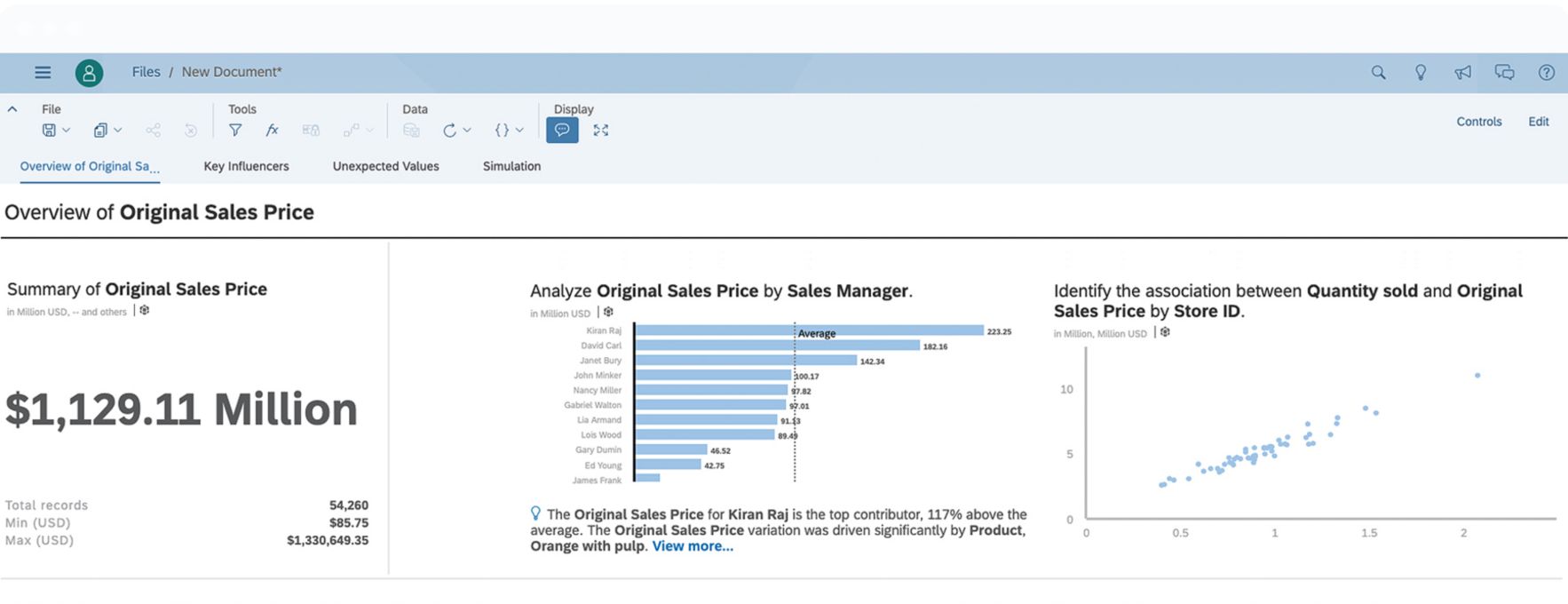
Task: Open the help question mark icon
Action: pos(1546,73)
